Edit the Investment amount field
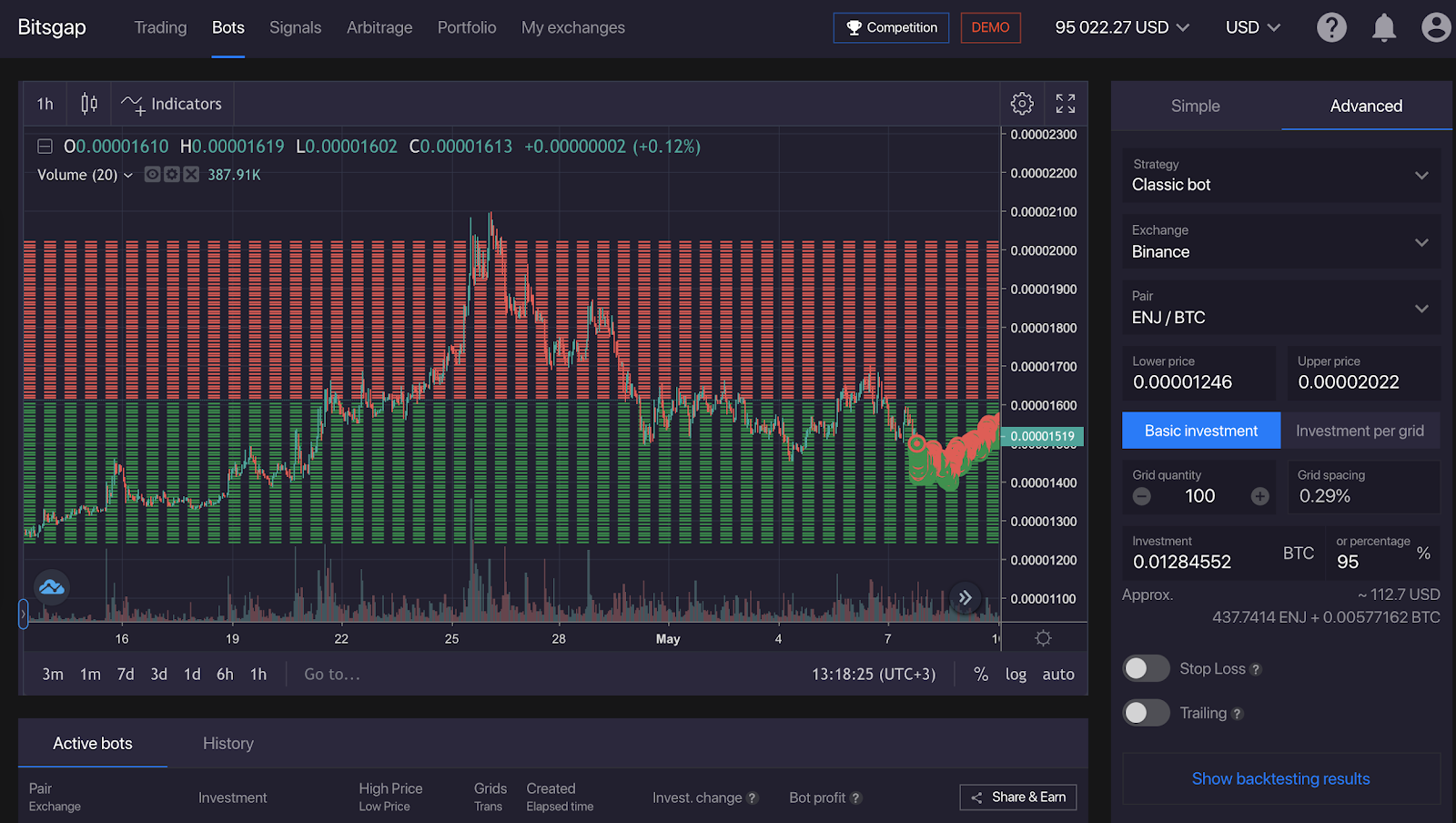Viewport: 1456px width, 823px height. [1223, 553]
